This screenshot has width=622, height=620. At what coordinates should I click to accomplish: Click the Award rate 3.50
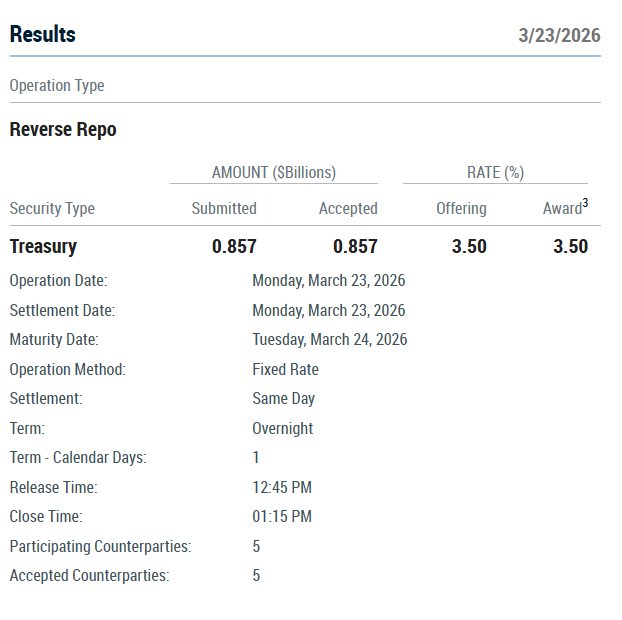[570, 246]
